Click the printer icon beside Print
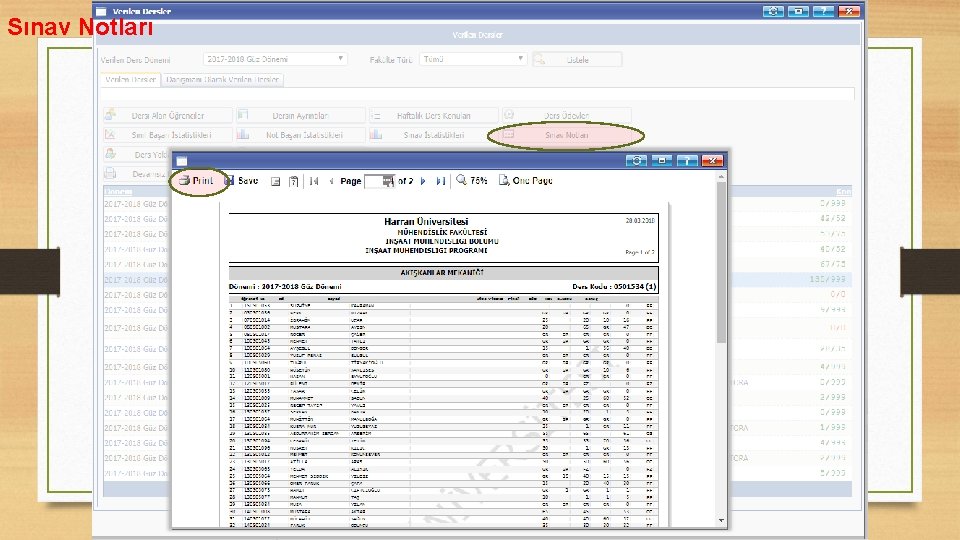The width and height of the screenshot is (960, 540). click(x=184, y=181)
